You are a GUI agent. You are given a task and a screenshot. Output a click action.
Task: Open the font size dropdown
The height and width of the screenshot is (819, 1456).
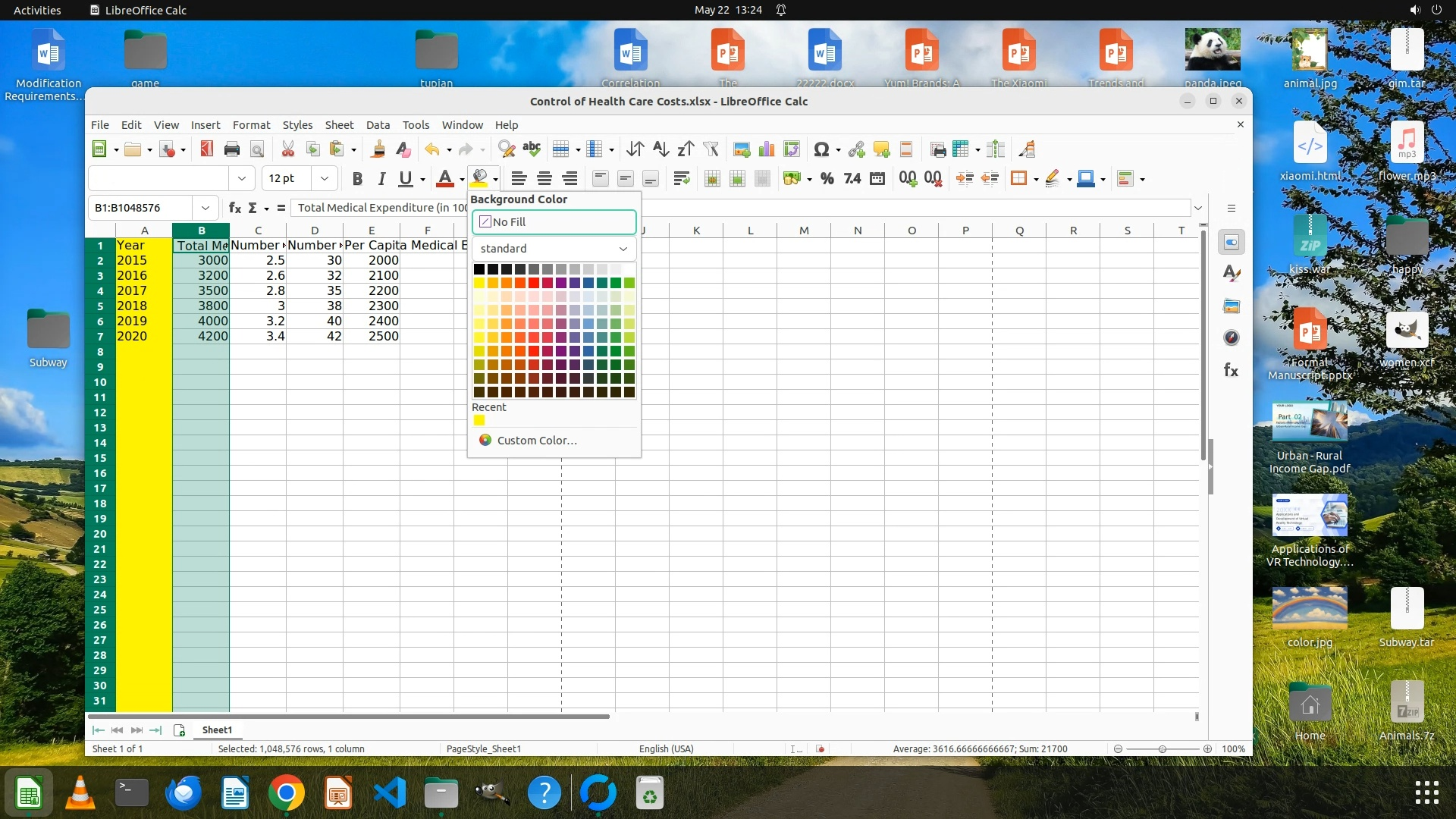(325, 179)
